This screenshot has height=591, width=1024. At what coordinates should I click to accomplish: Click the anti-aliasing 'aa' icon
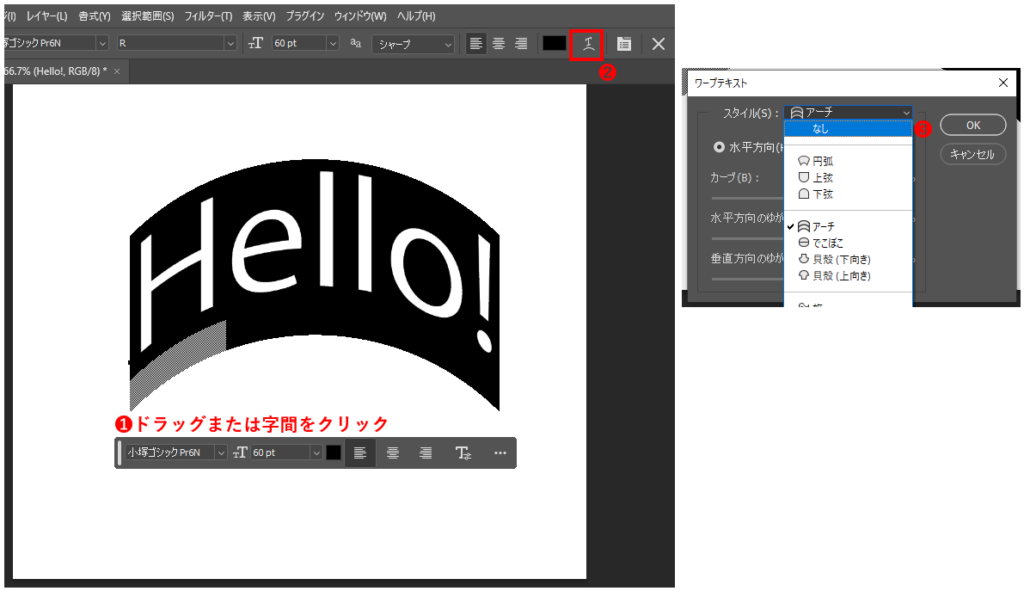pos(355,43)
